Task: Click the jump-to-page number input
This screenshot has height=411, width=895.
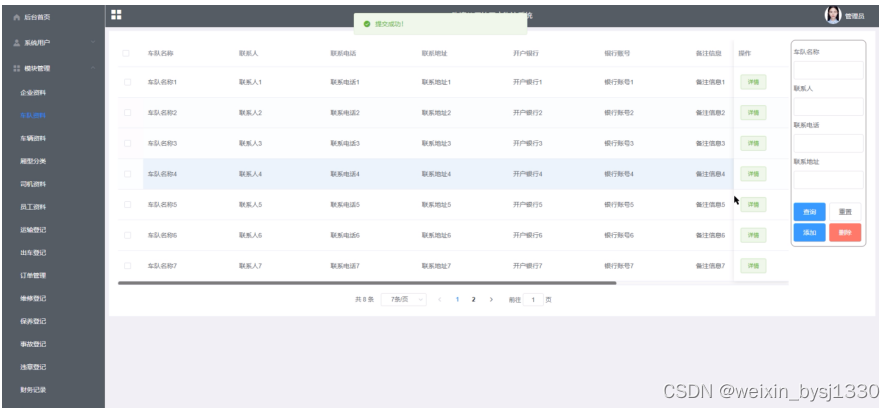Action: point(533,300)
